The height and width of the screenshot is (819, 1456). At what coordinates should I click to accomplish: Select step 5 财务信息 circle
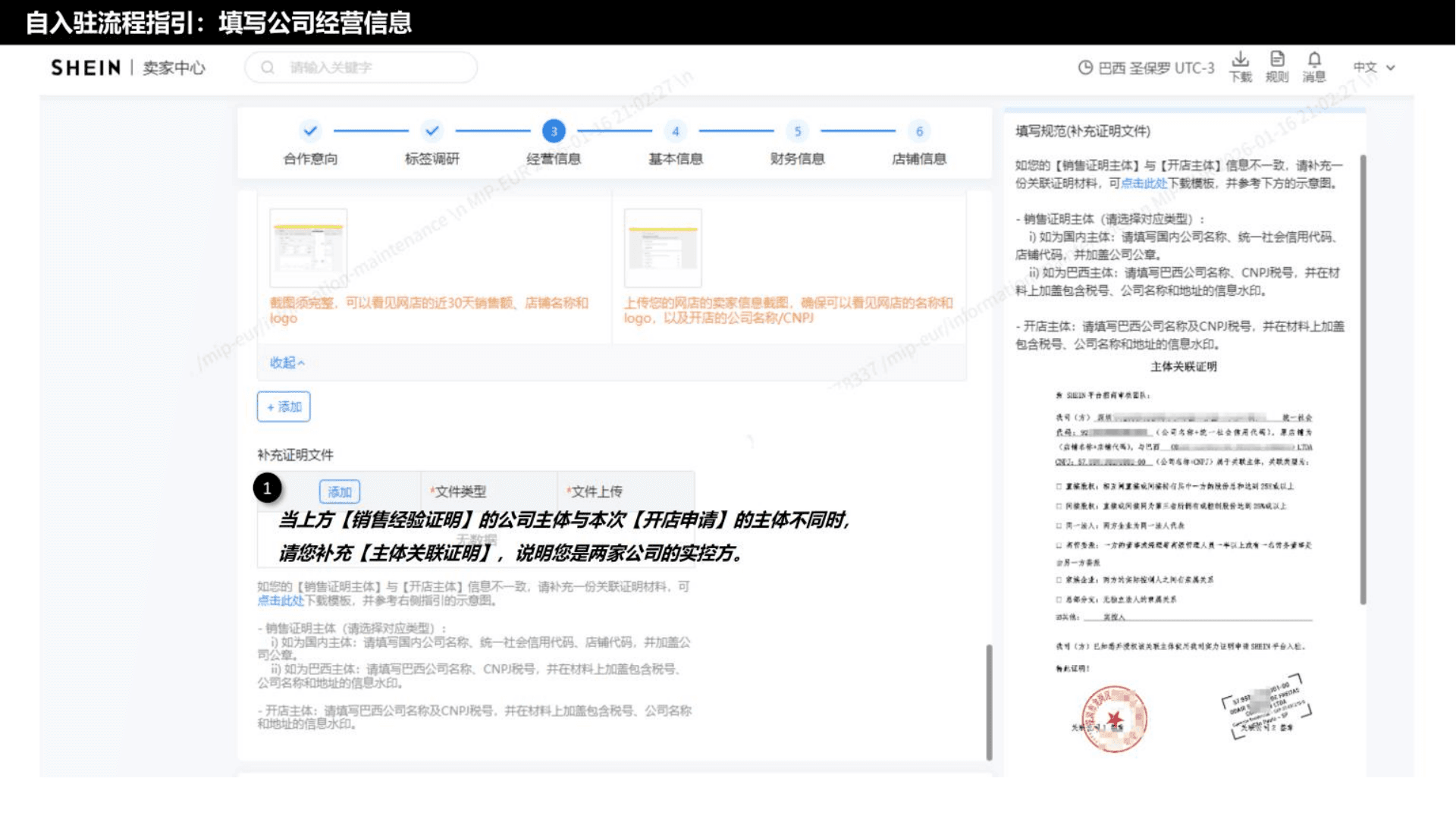coord(797,131)
